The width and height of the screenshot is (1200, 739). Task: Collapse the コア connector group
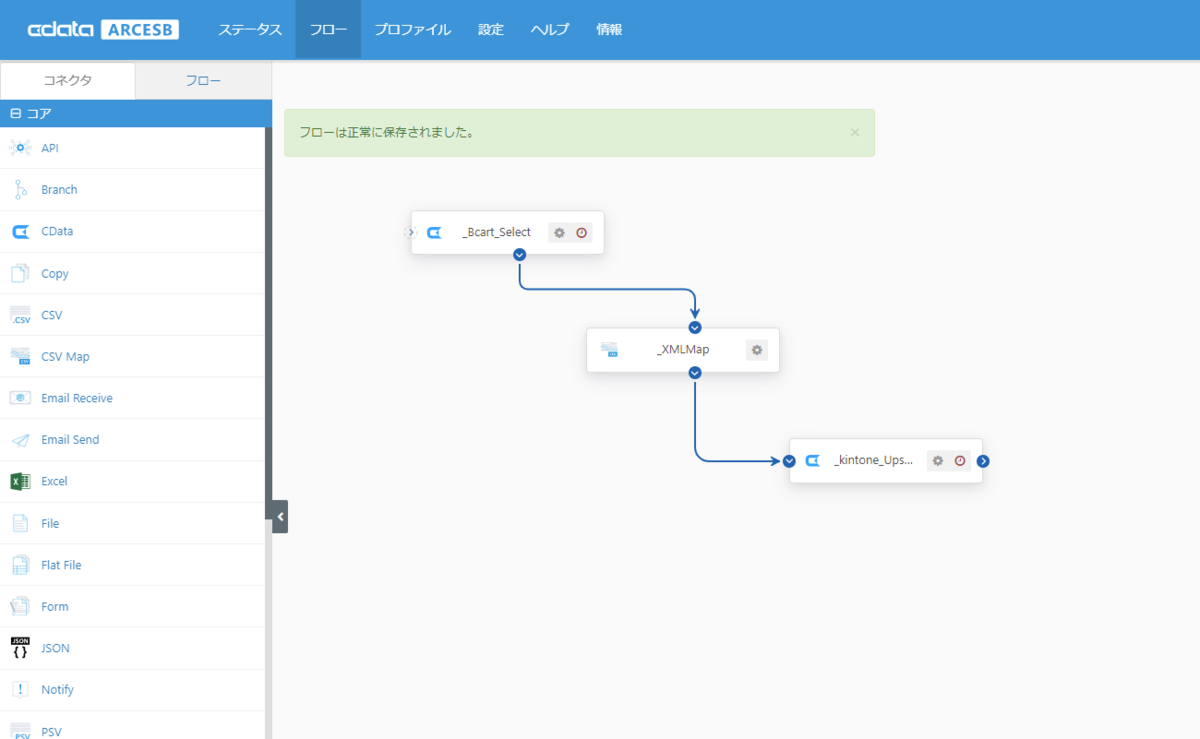point(15,114)
